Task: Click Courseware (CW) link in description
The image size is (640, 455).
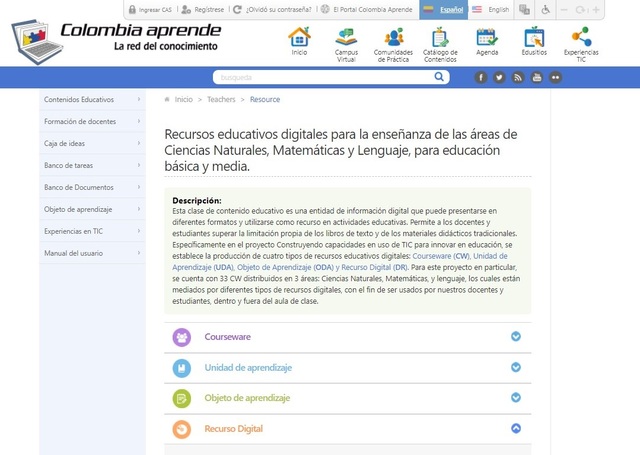Action: pyautogui.click(x=441, y=256)
